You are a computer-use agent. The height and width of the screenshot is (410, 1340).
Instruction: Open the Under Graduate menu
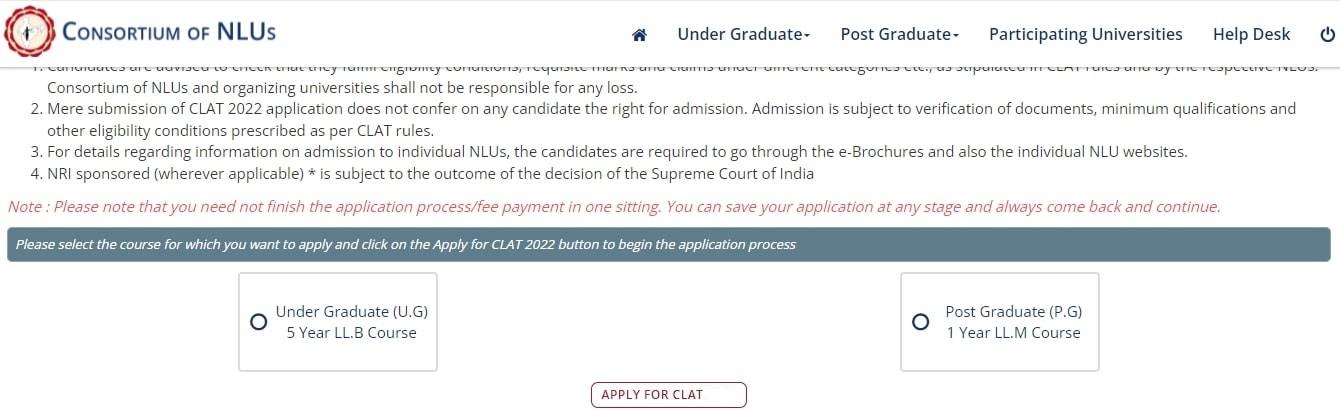740,34
